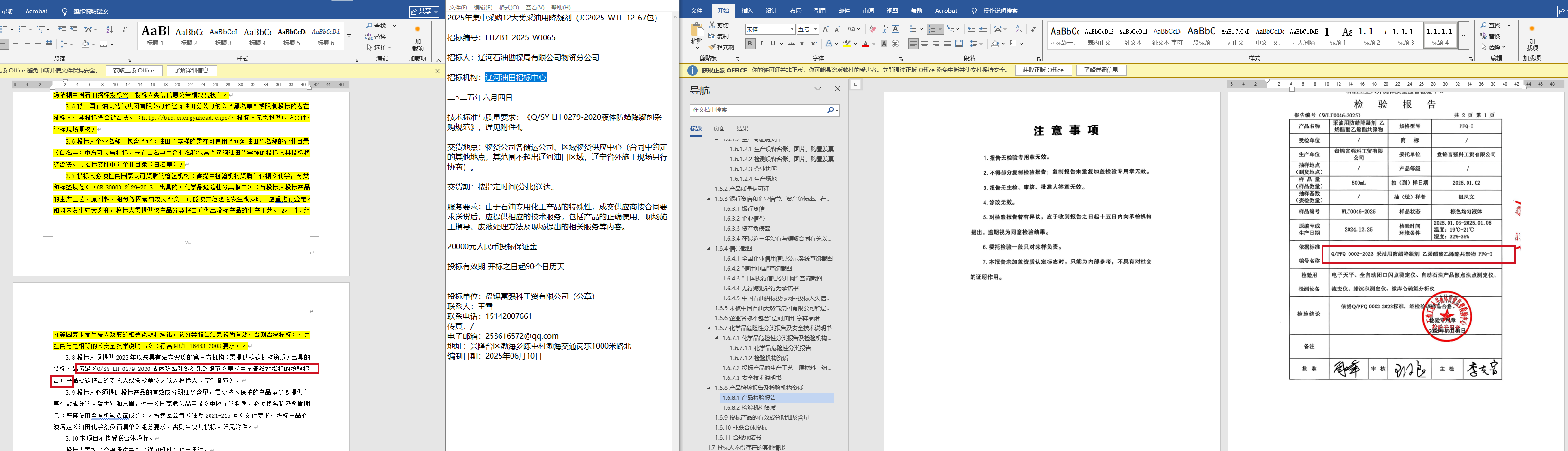Viewport: 1568px width, 451px height.
Task: Click 了解详细信息 button in right Word window
Action: tap(1101, 70)
